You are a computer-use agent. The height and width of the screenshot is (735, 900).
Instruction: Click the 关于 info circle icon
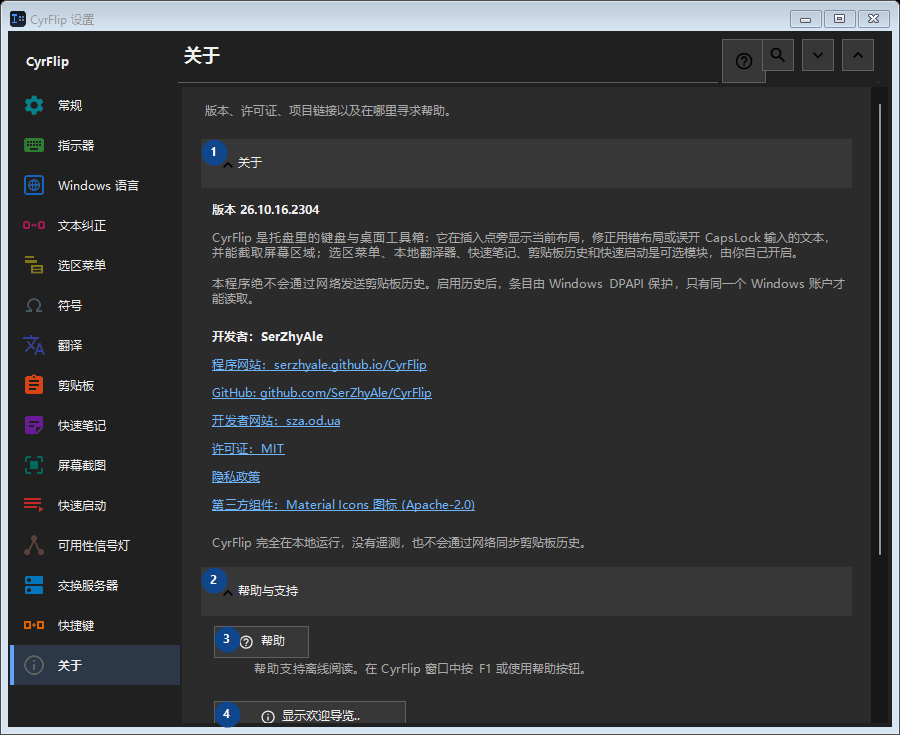point(34,665)
